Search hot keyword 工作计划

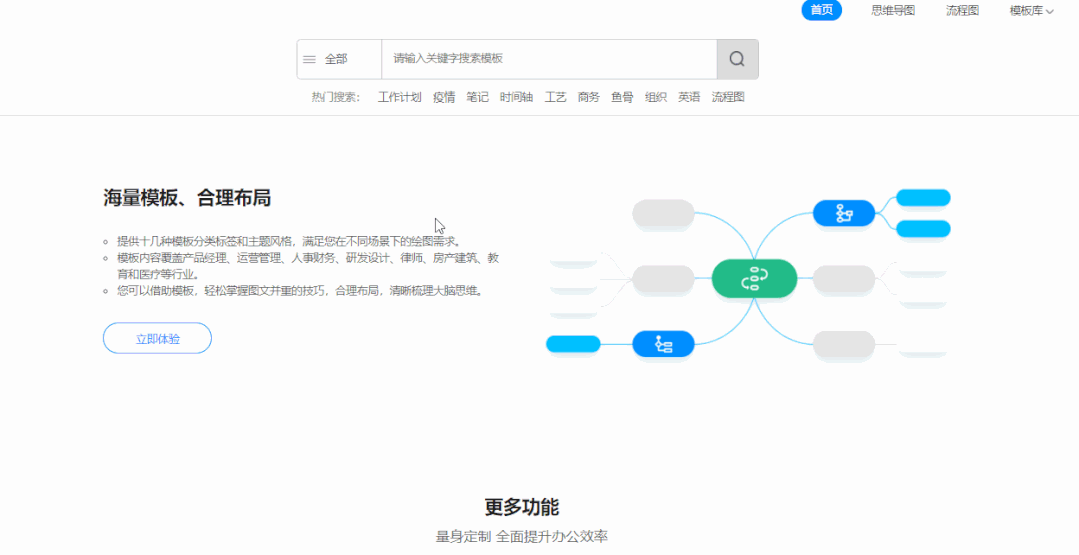pyautogui.click(x=399, y=97)
